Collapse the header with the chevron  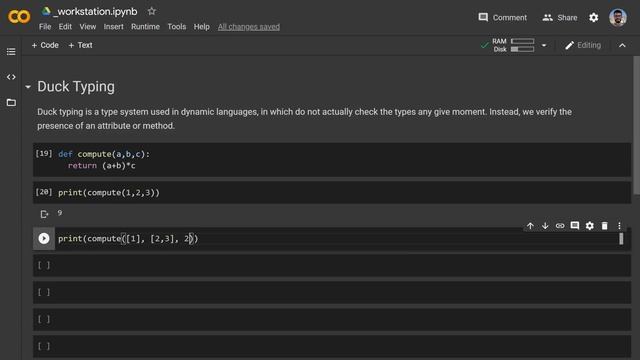click(x=622, y=45)
